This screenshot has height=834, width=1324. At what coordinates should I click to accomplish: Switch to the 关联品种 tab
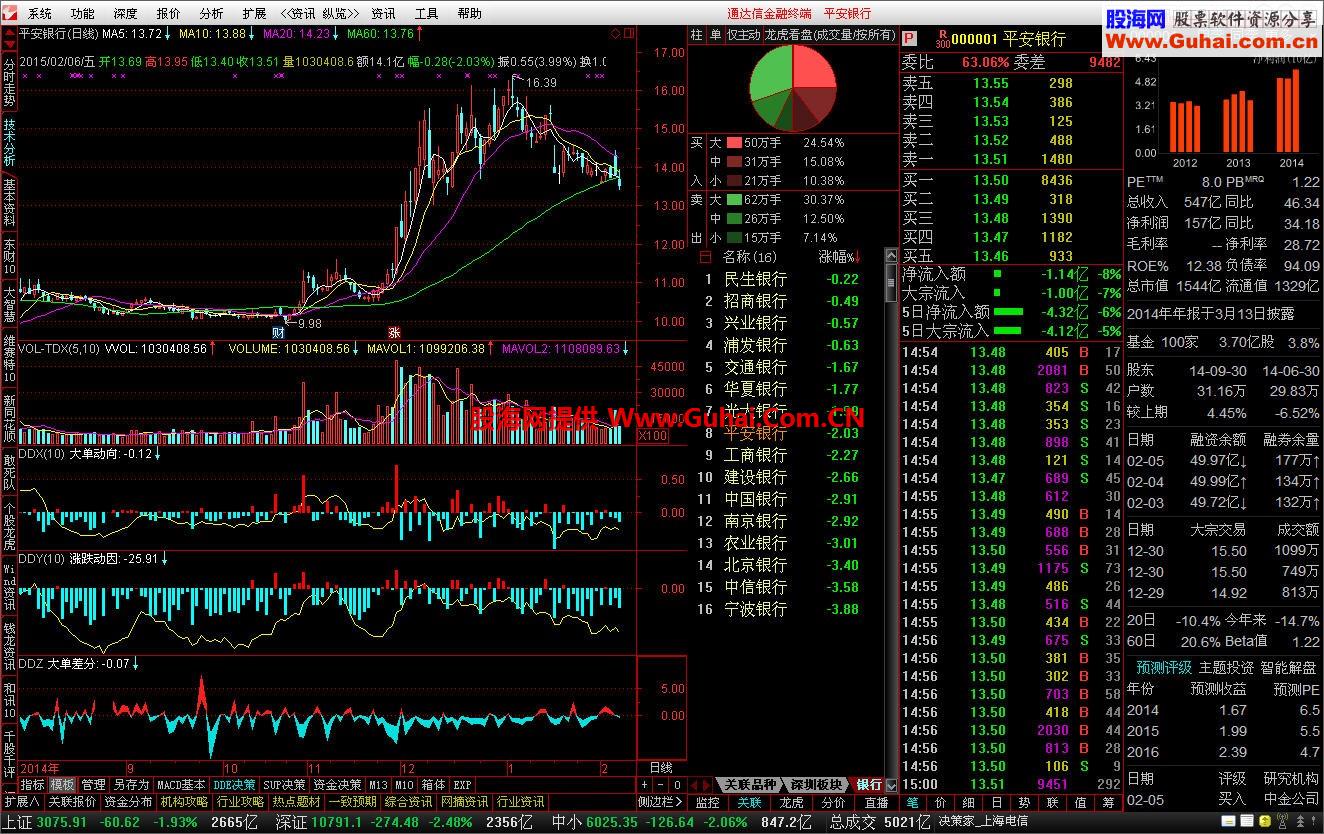click(750, 785)
